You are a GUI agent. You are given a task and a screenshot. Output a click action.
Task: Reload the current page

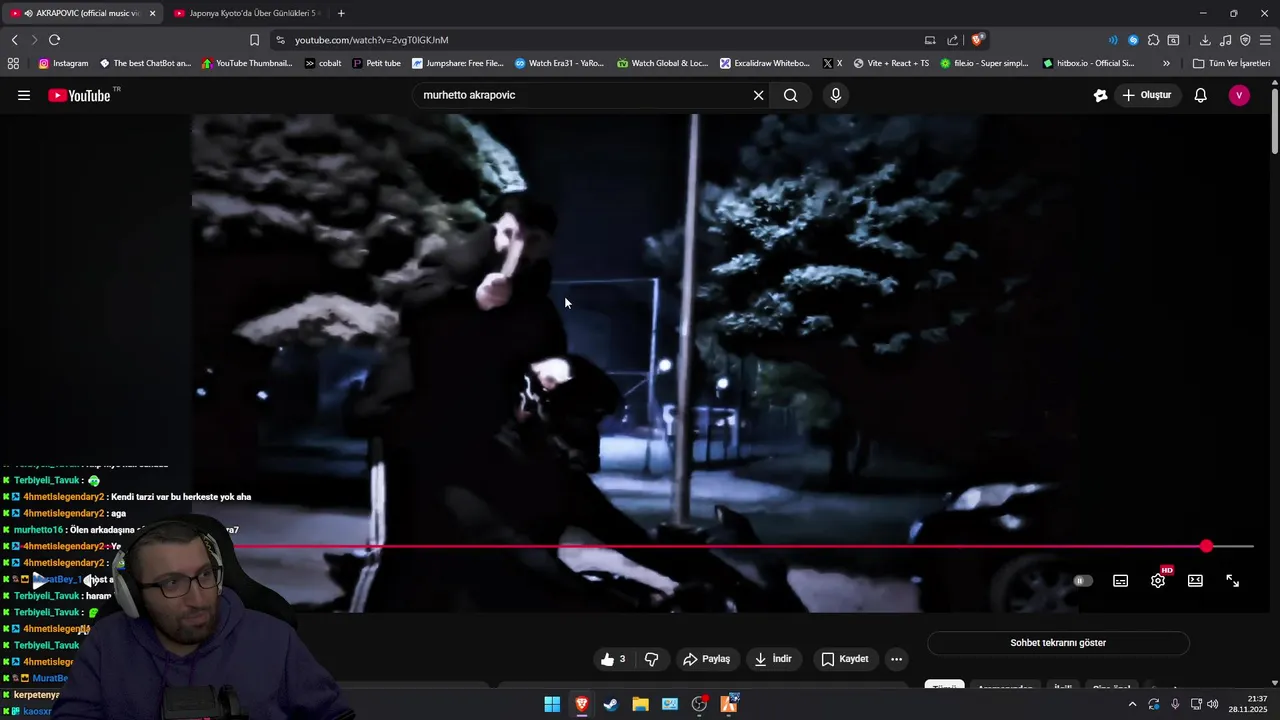click(x=54, y=40)
